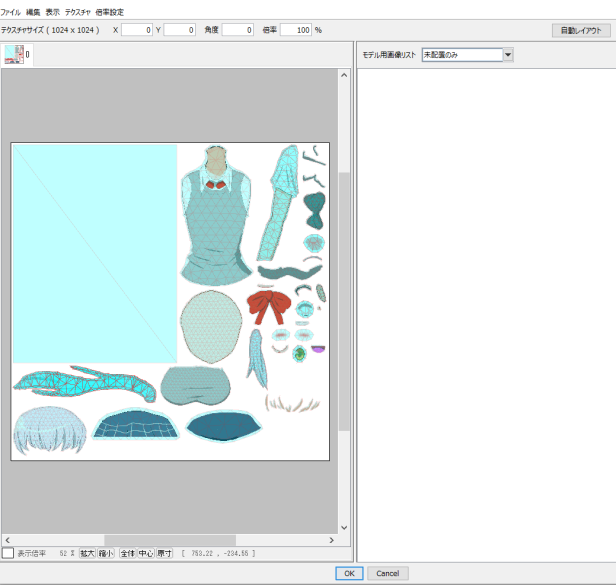Click the green eye iris texture
Viewport: 616px width, 585px height.
(298, 353)
